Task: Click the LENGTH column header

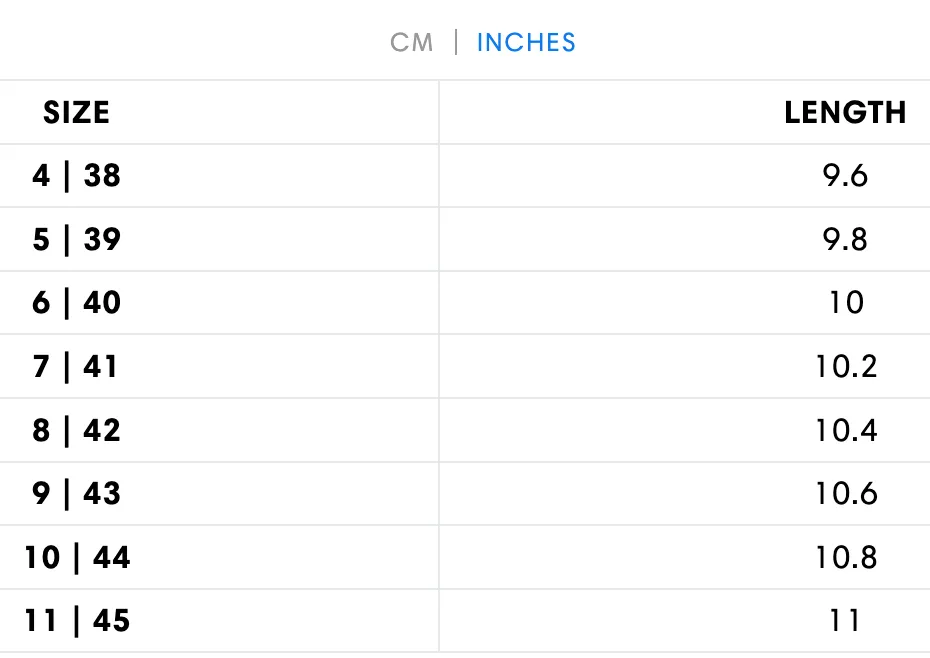Action: (x=845, y=113)
